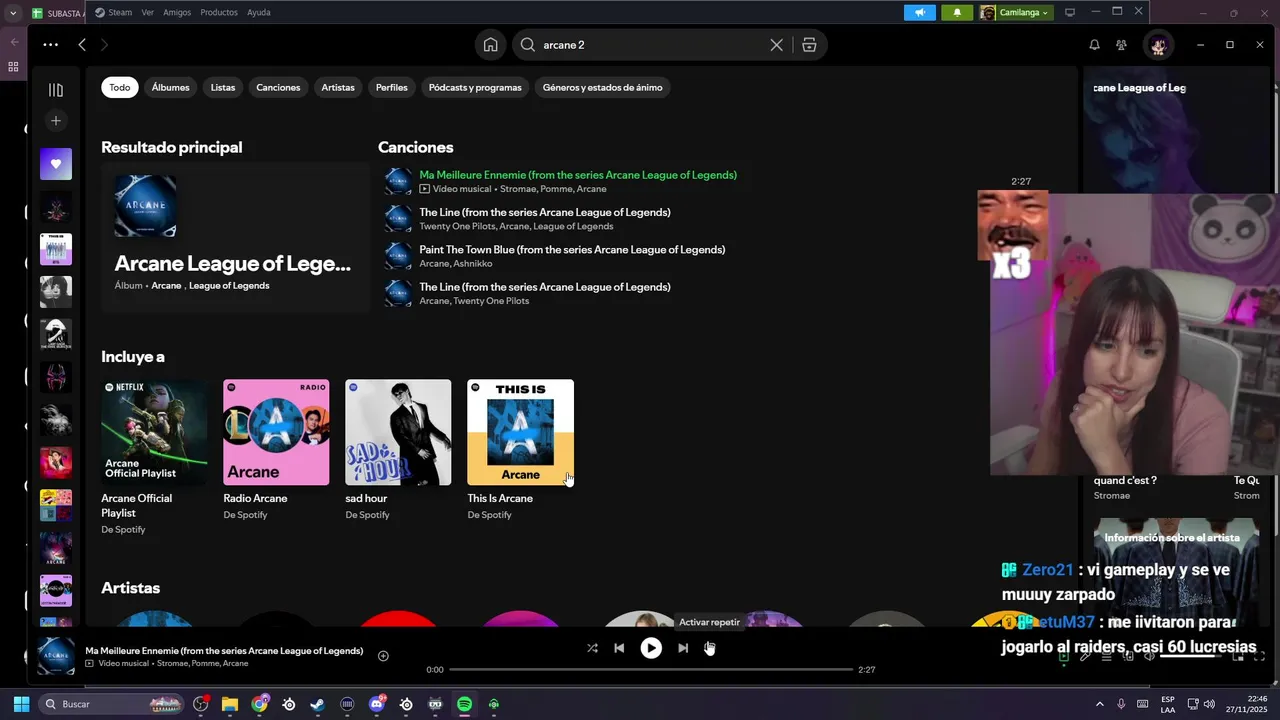Filter results by Artistas
Screen dimensions: 1280x720
tap(338, 87)
